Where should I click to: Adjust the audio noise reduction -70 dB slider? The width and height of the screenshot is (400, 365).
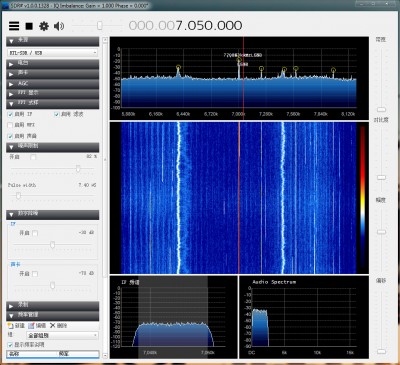pos(52,285)
